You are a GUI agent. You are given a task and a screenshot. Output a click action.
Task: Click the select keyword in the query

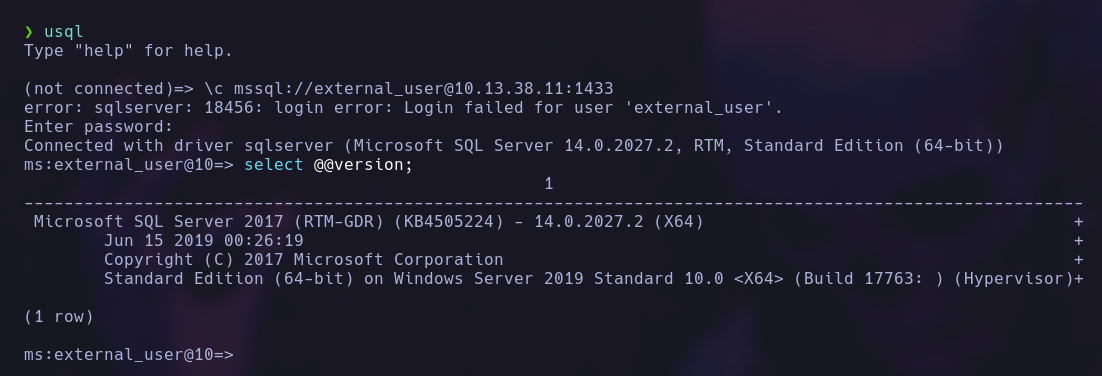pos(273,164)
